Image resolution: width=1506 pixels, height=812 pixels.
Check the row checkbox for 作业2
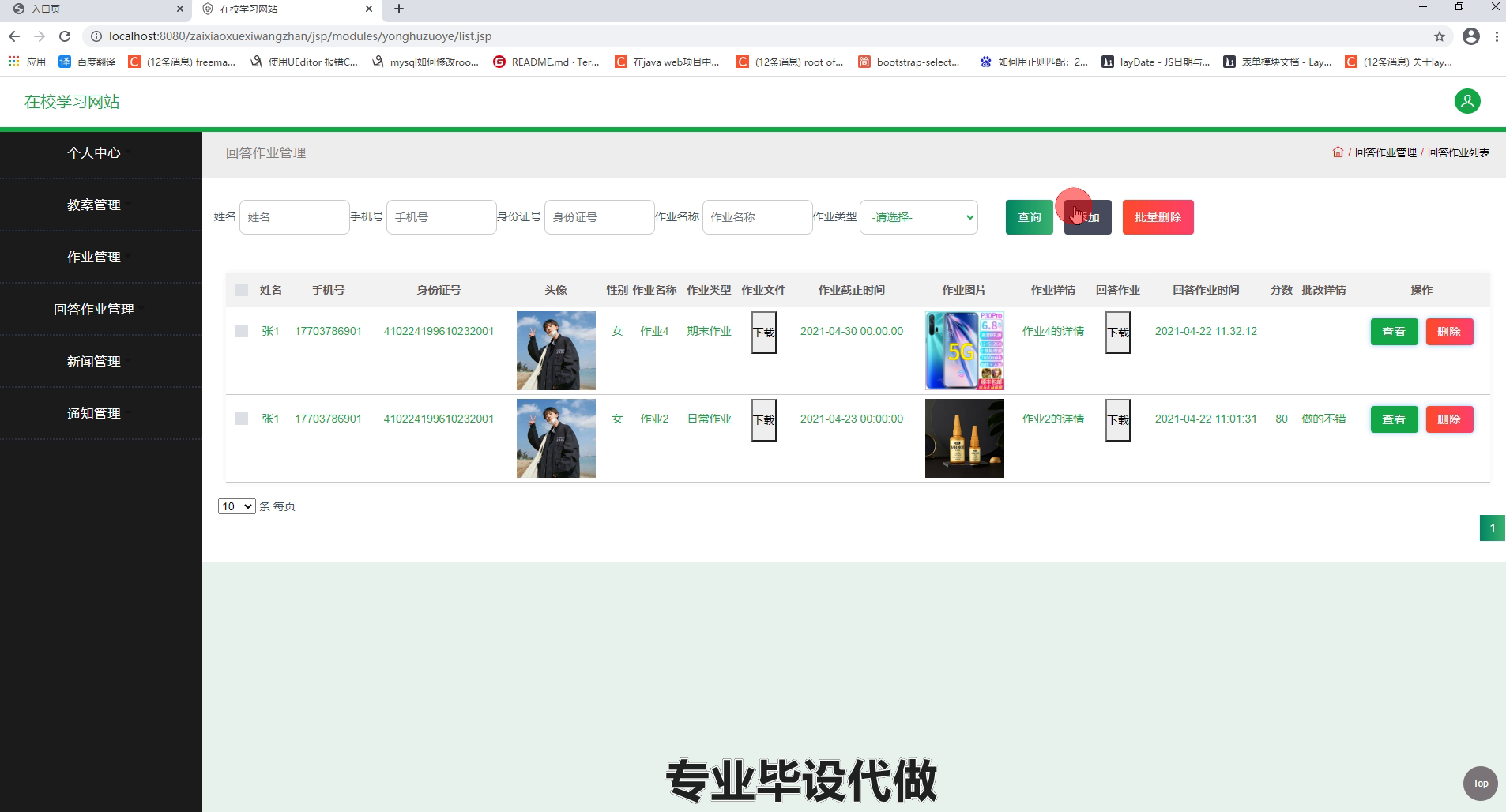tap(242, 419)
